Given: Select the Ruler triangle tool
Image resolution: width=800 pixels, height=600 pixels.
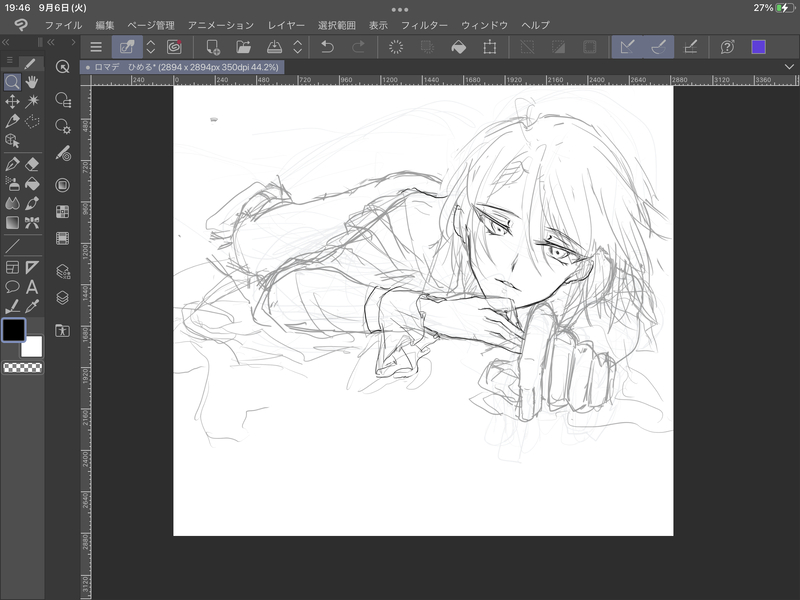Looking at the screenshot, I should click(32, 267).
